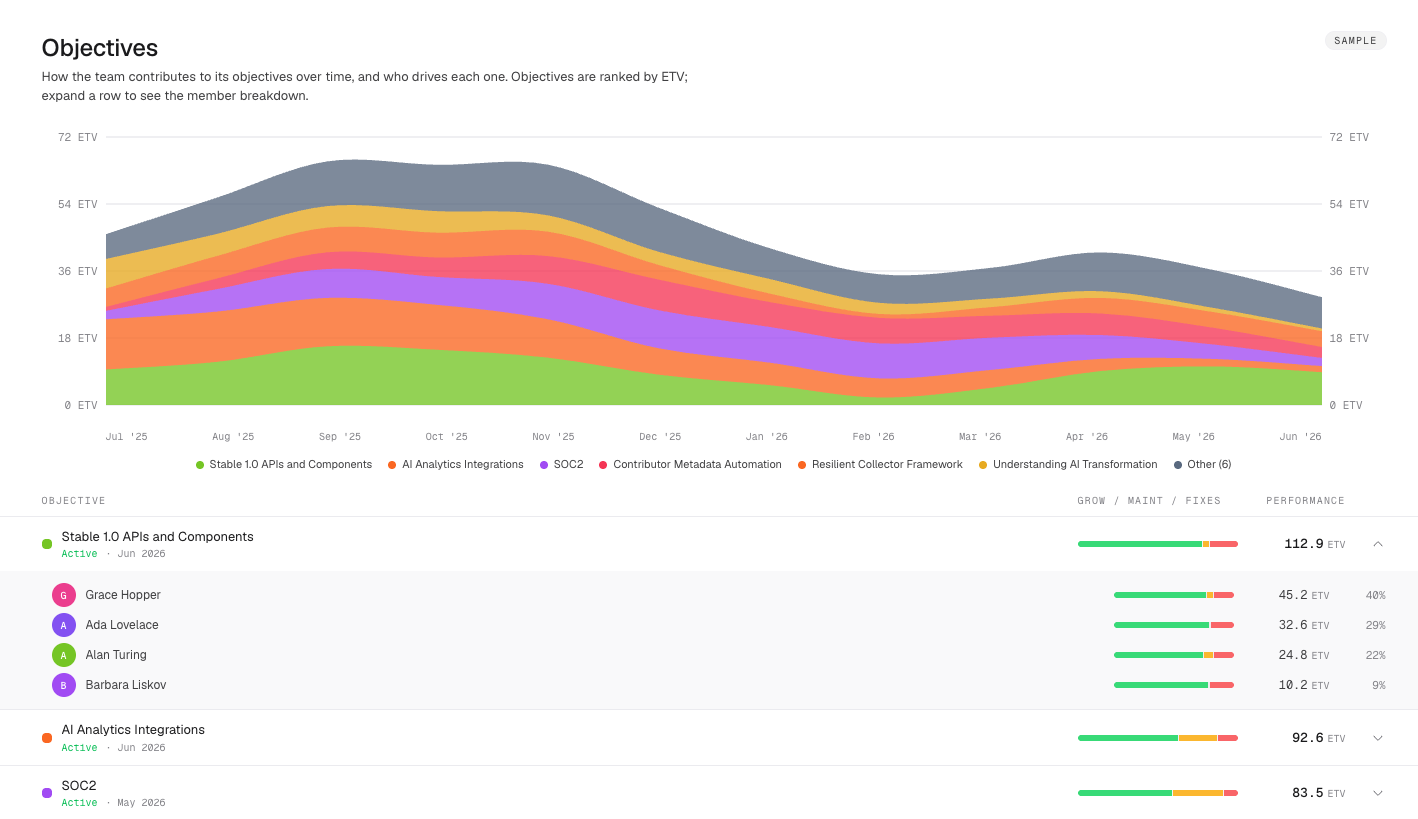Click Ada Lovelace's avatar icon
1418x819 pixels.
pyautogui.click(x=64, y=625)
